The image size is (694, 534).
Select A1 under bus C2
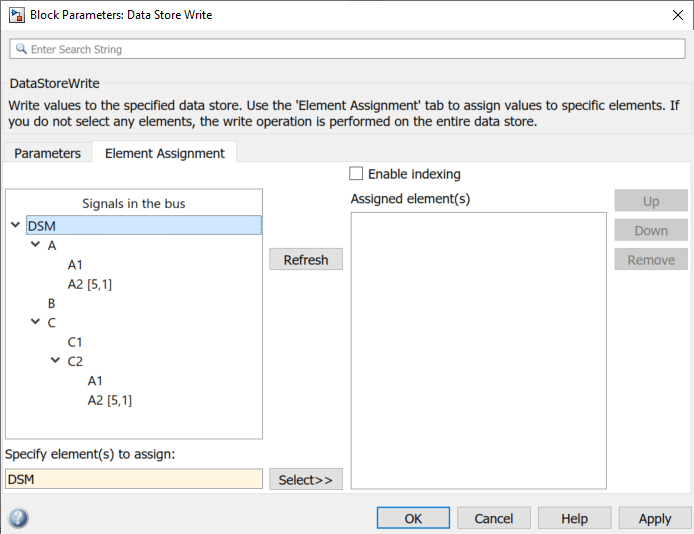click(95, 380)
